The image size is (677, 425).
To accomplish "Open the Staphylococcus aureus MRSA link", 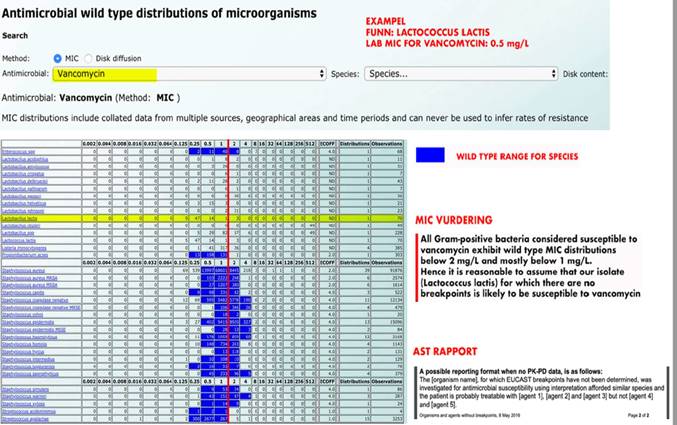I will [x=29, y=278].
